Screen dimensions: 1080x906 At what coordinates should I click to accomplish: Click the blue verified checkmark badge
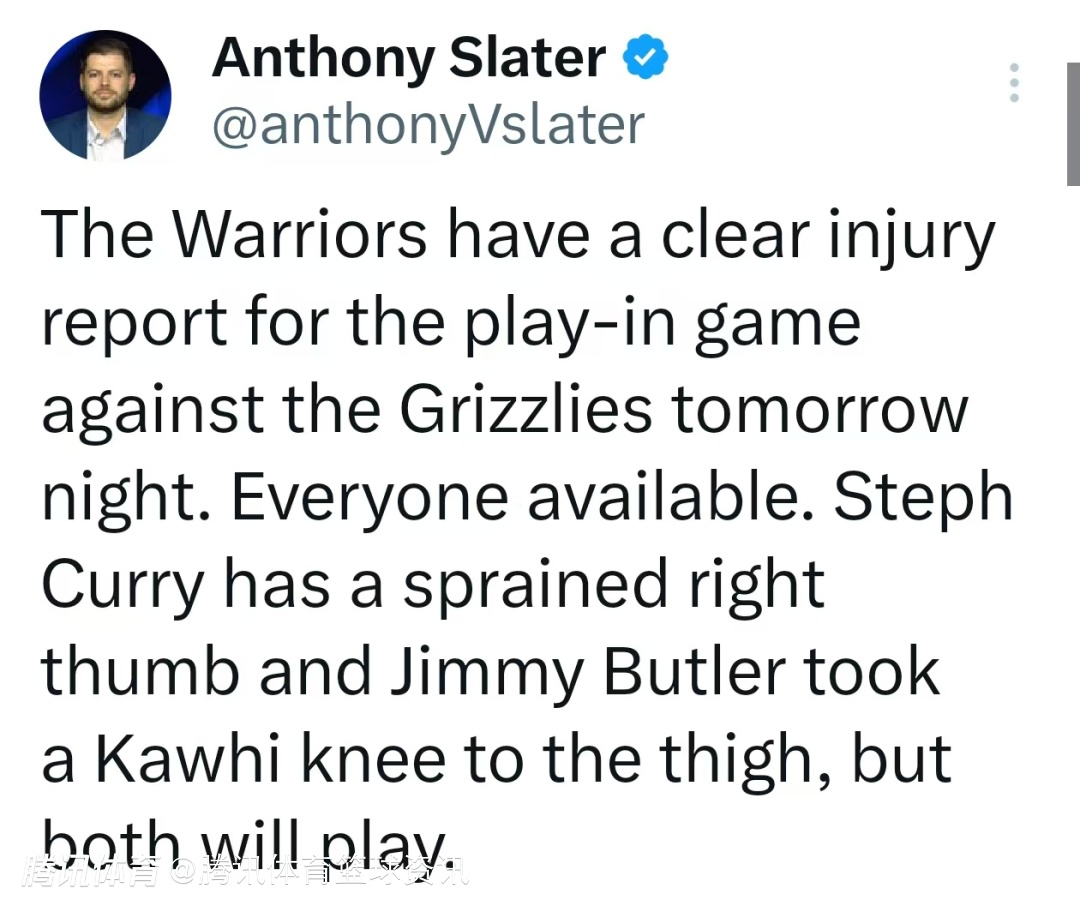pos(646,59)
